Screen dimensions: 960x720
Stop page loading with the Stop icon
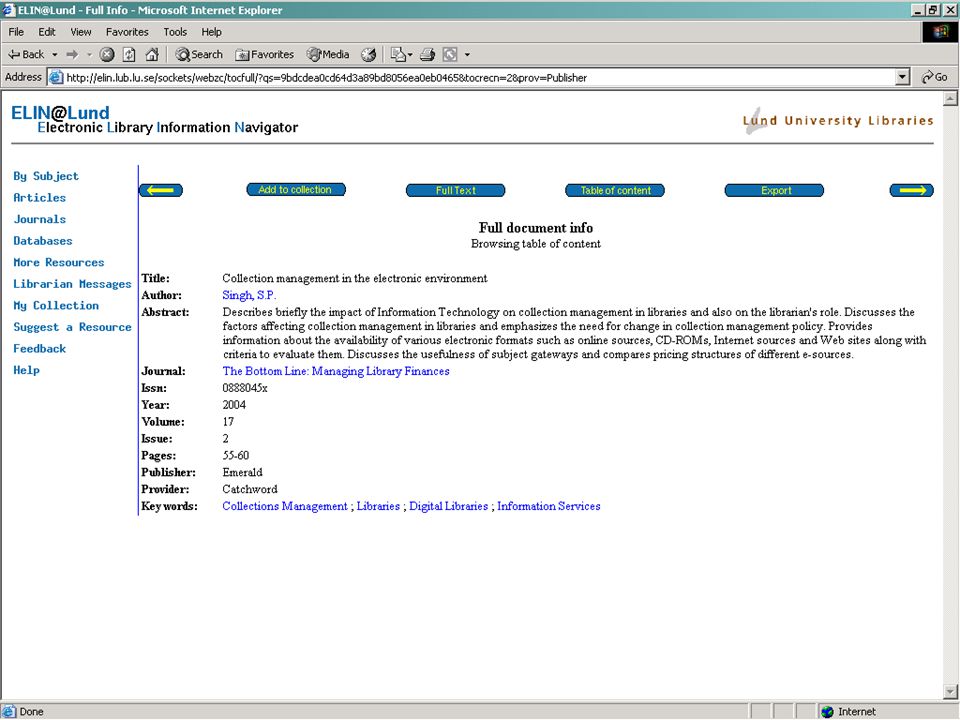(107, 54)
